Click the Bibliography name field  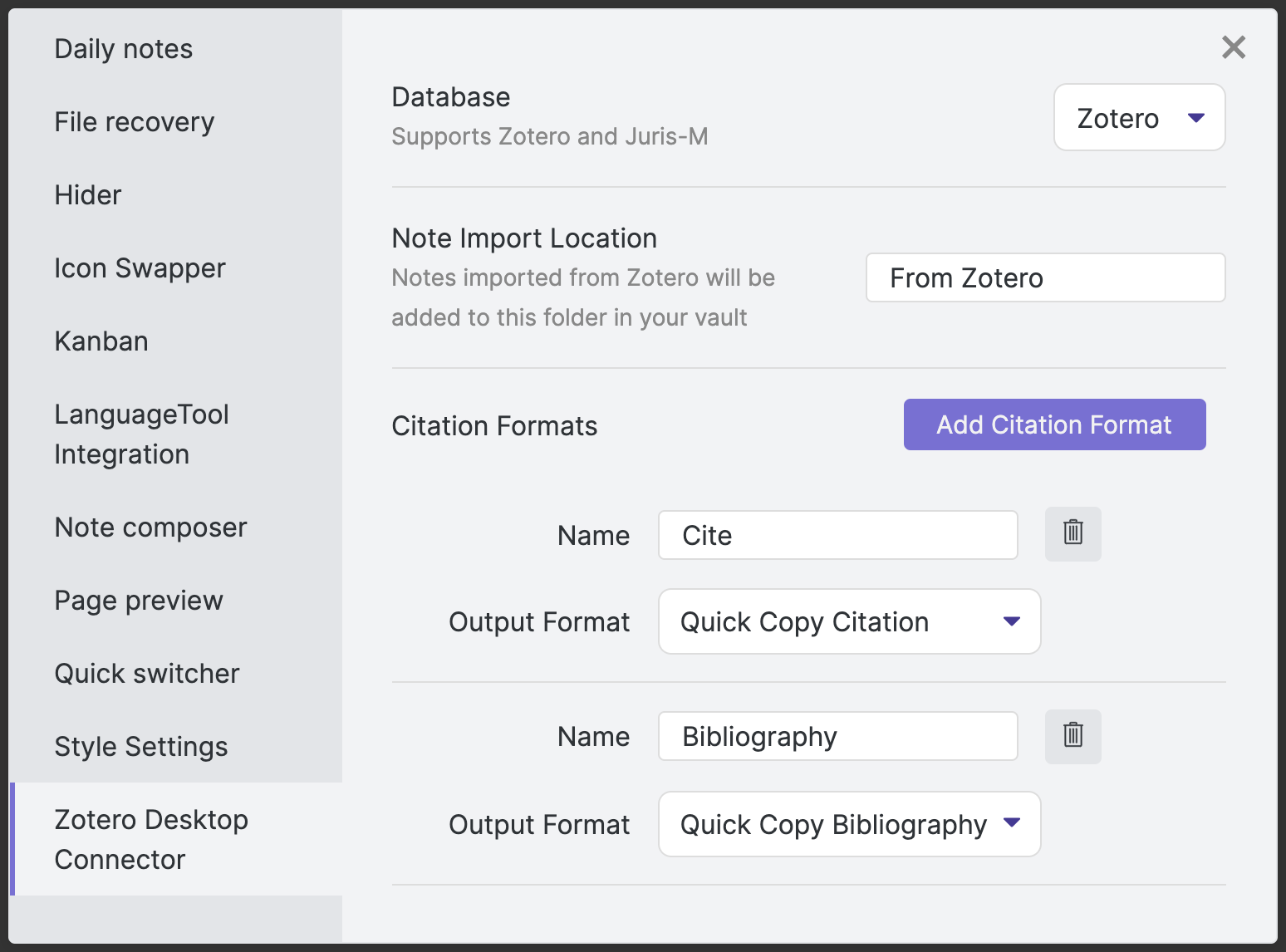pos(837,736)
